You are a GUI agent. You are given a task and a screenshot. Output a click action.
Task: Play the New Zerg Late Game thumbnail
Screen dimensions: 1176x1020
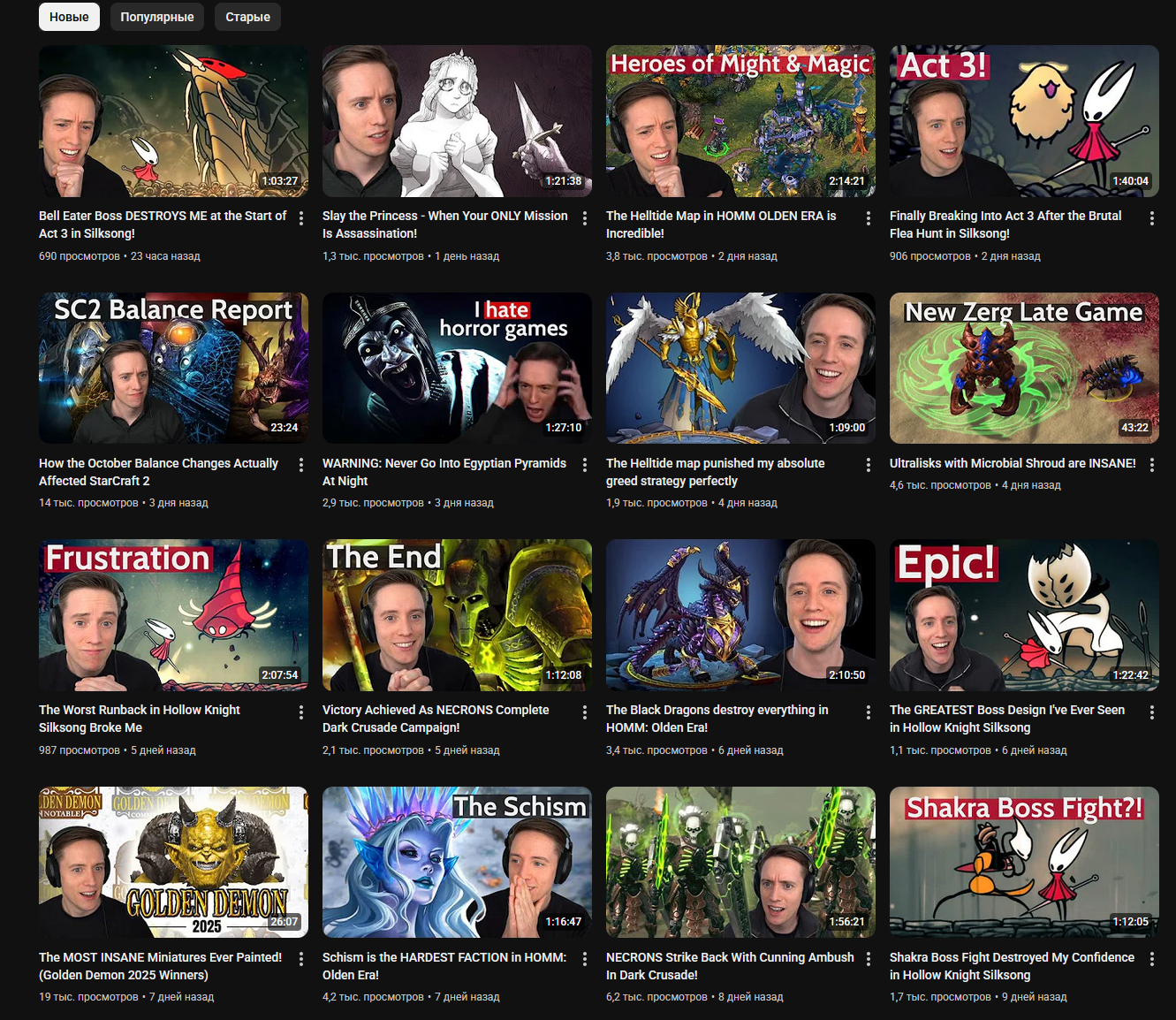[x=1024, y=368]
